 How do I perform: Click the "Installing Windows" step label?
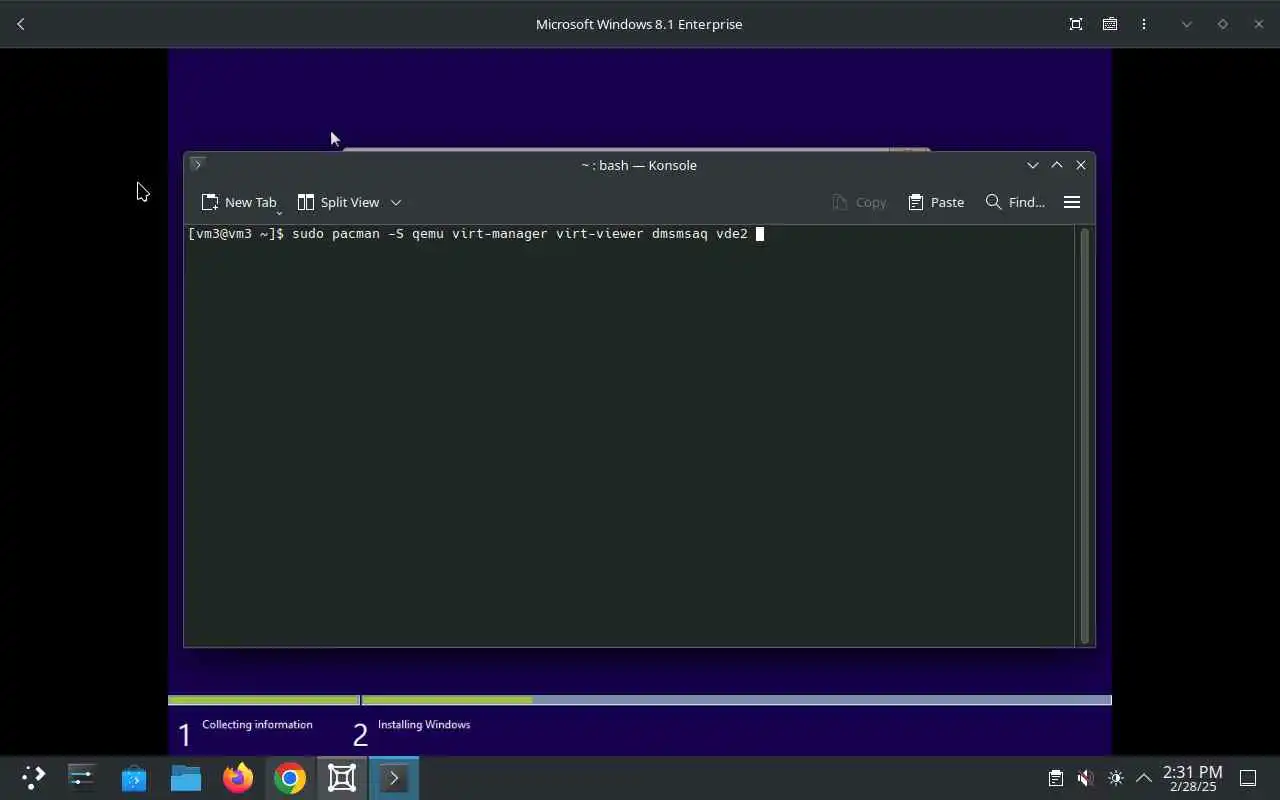tap(424, 724)
